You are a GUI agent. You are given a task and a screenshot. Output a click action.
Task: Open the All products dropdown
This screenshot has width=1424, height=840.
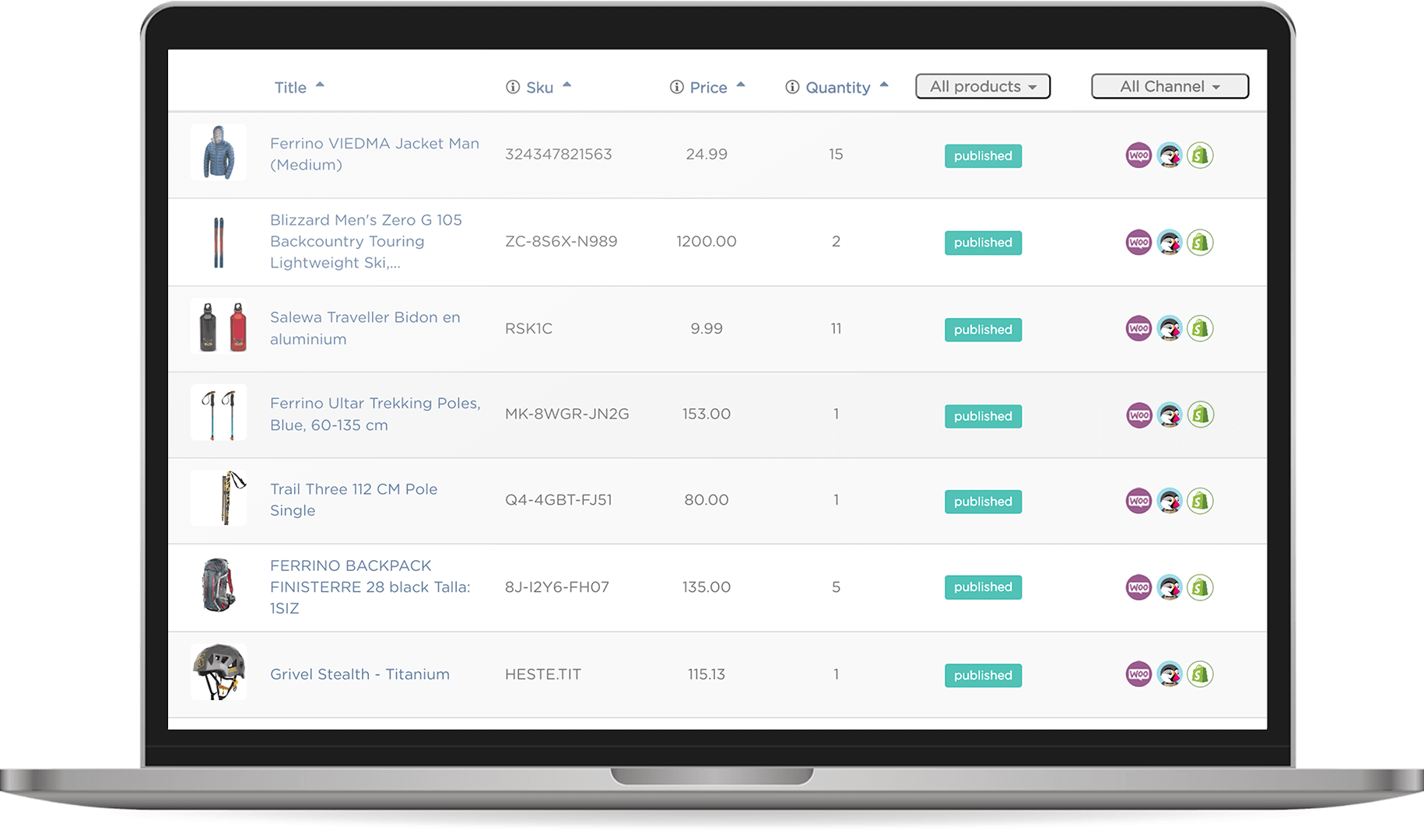982,86
